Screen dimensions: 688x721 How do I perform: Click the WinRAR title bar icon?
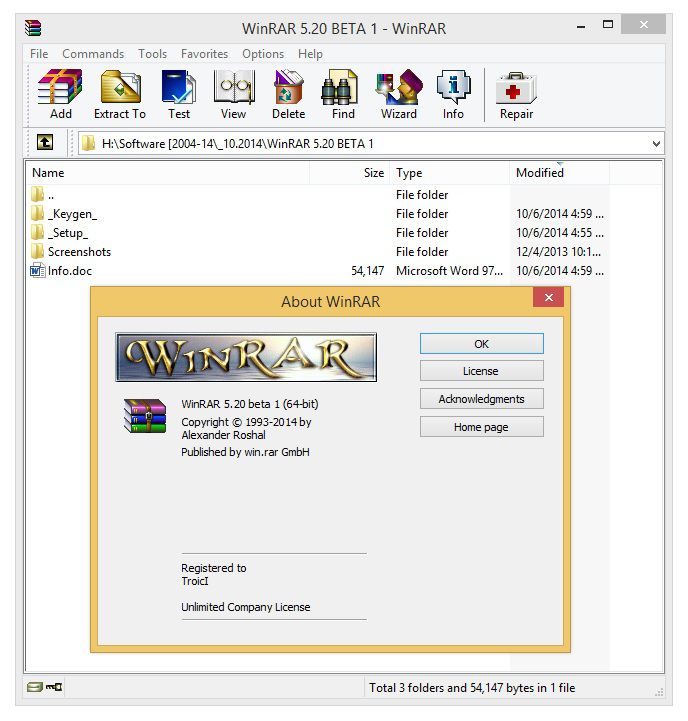33,28
